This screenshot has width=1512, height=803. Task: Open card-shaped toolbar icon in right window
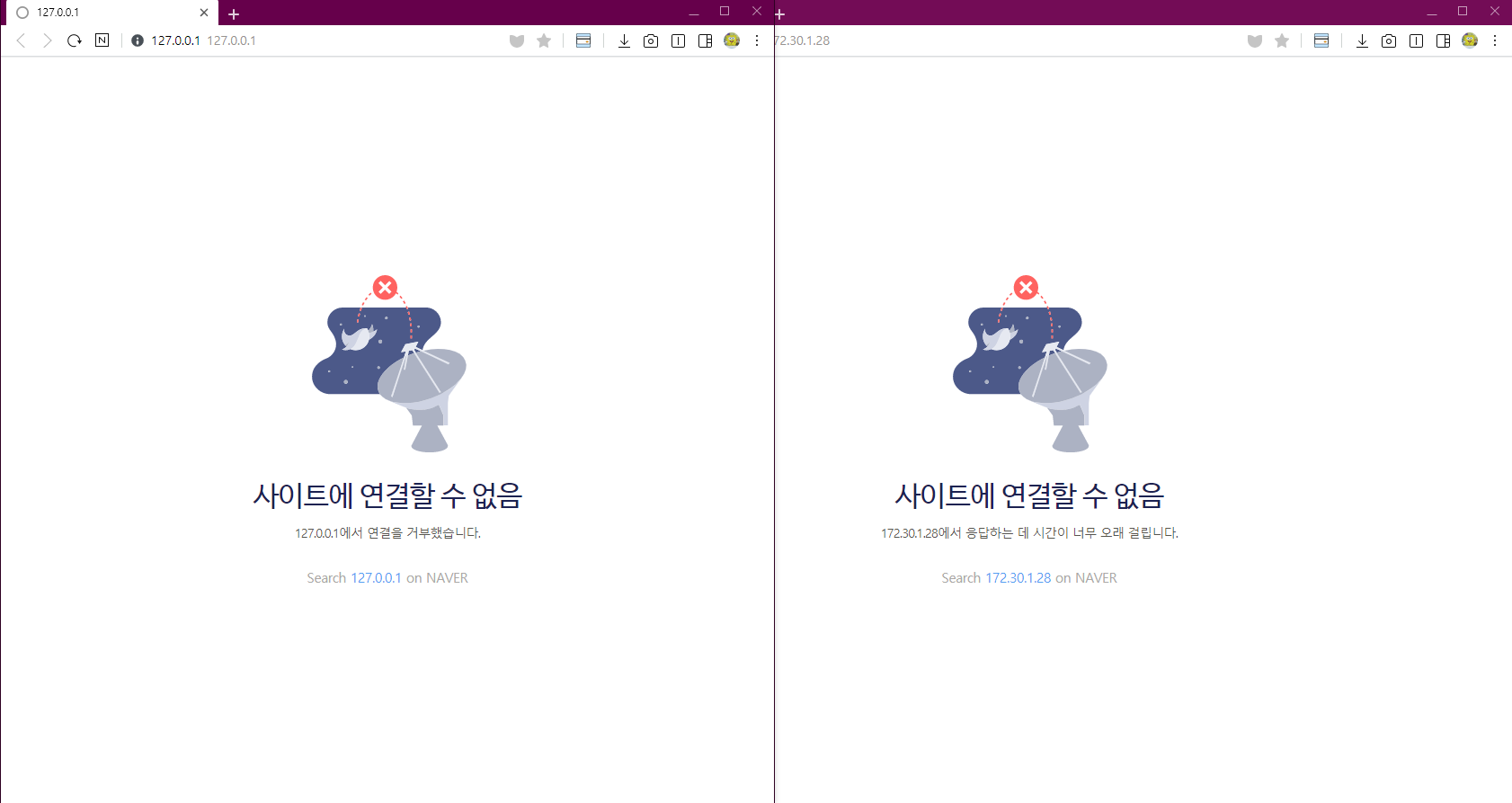pyautogui.click(x=1321, y=40)
